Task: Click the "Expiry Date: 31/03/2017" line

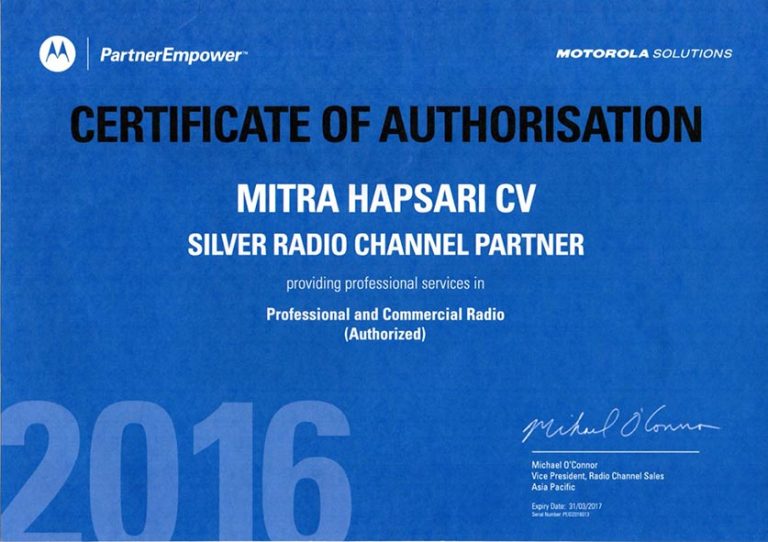Action: [x=566, y=507]
